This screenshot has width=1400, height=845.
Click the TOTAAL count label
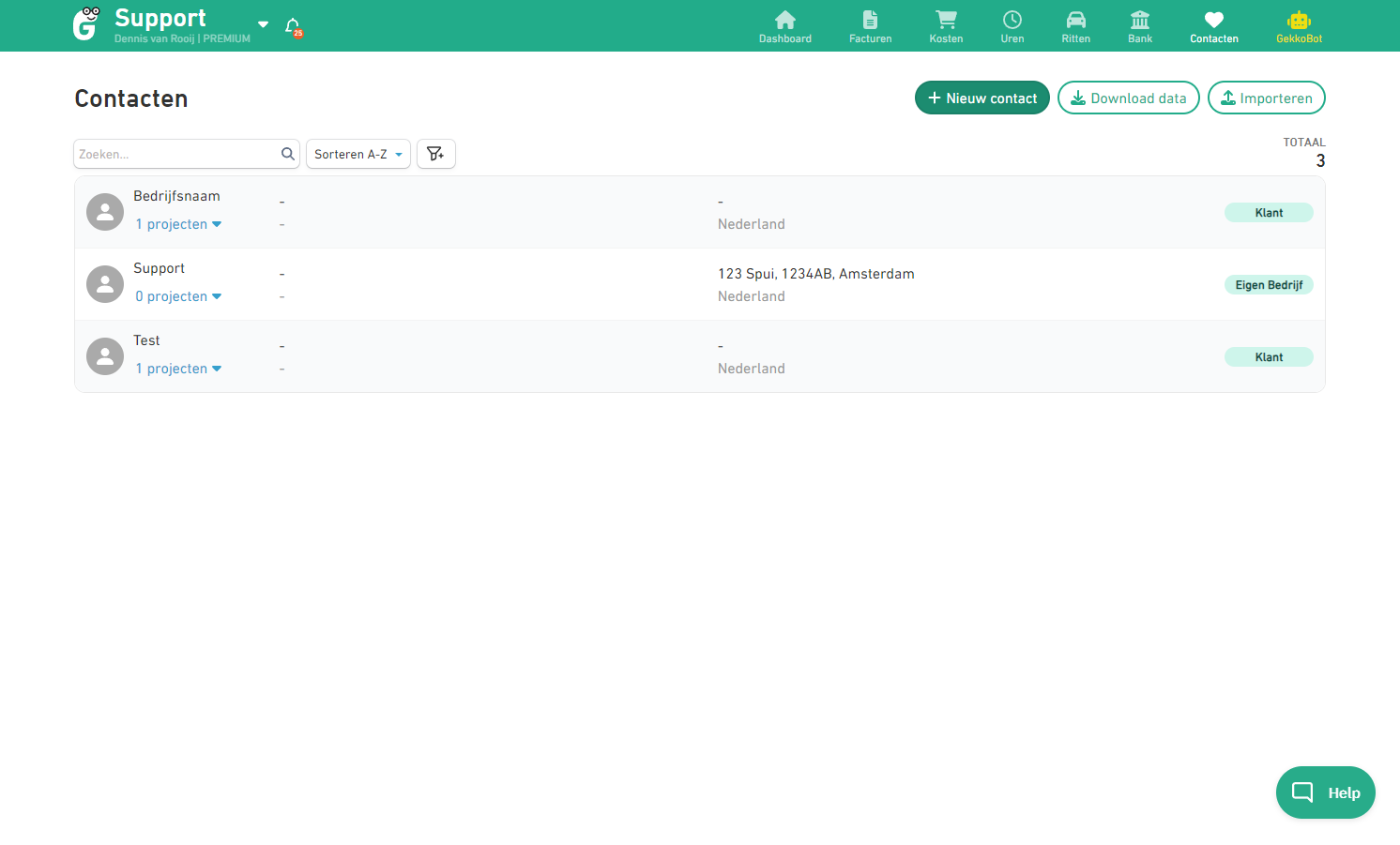pos(1304,143)
